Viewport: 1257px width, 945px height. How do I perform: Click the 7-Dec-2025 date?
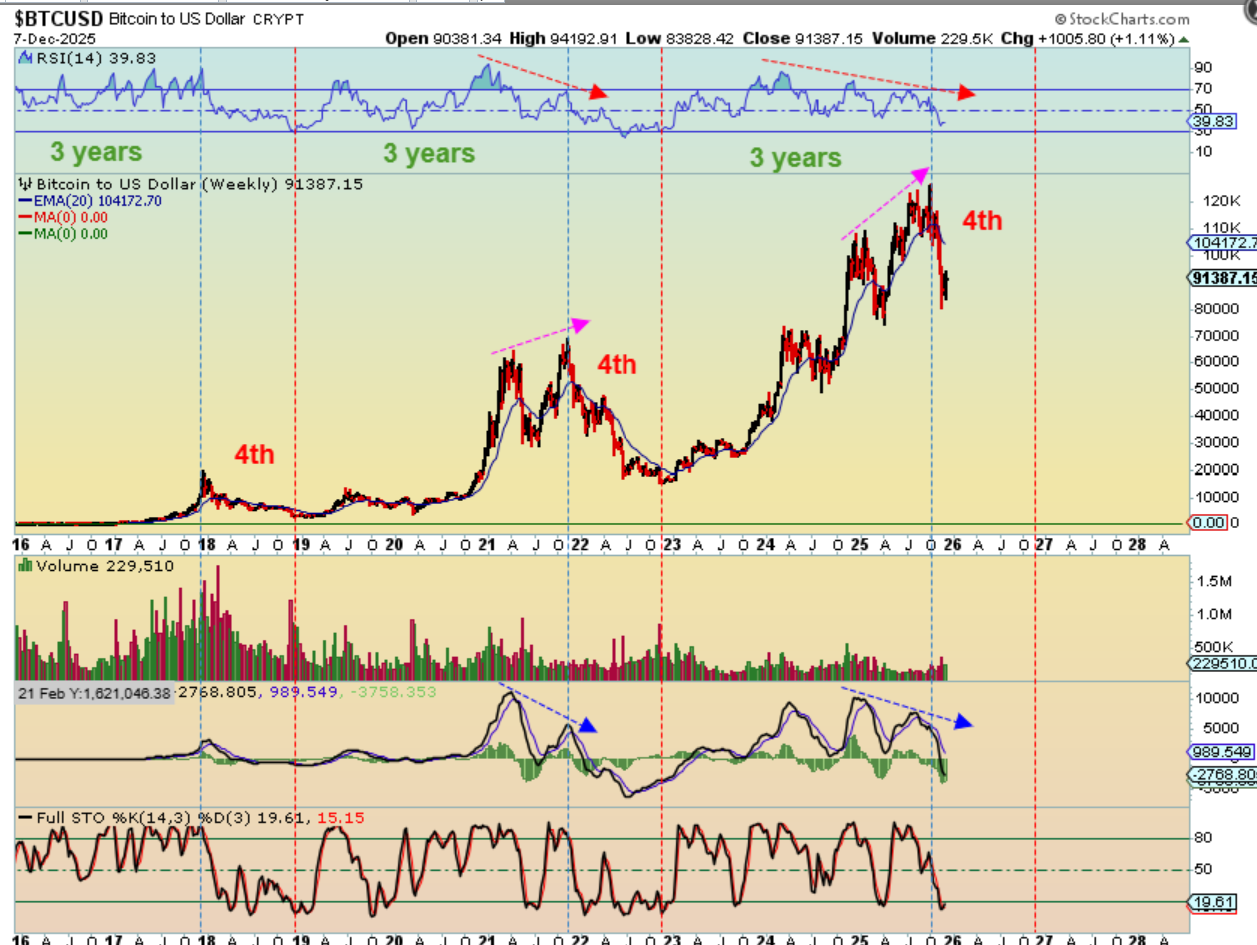click(53, 37)
